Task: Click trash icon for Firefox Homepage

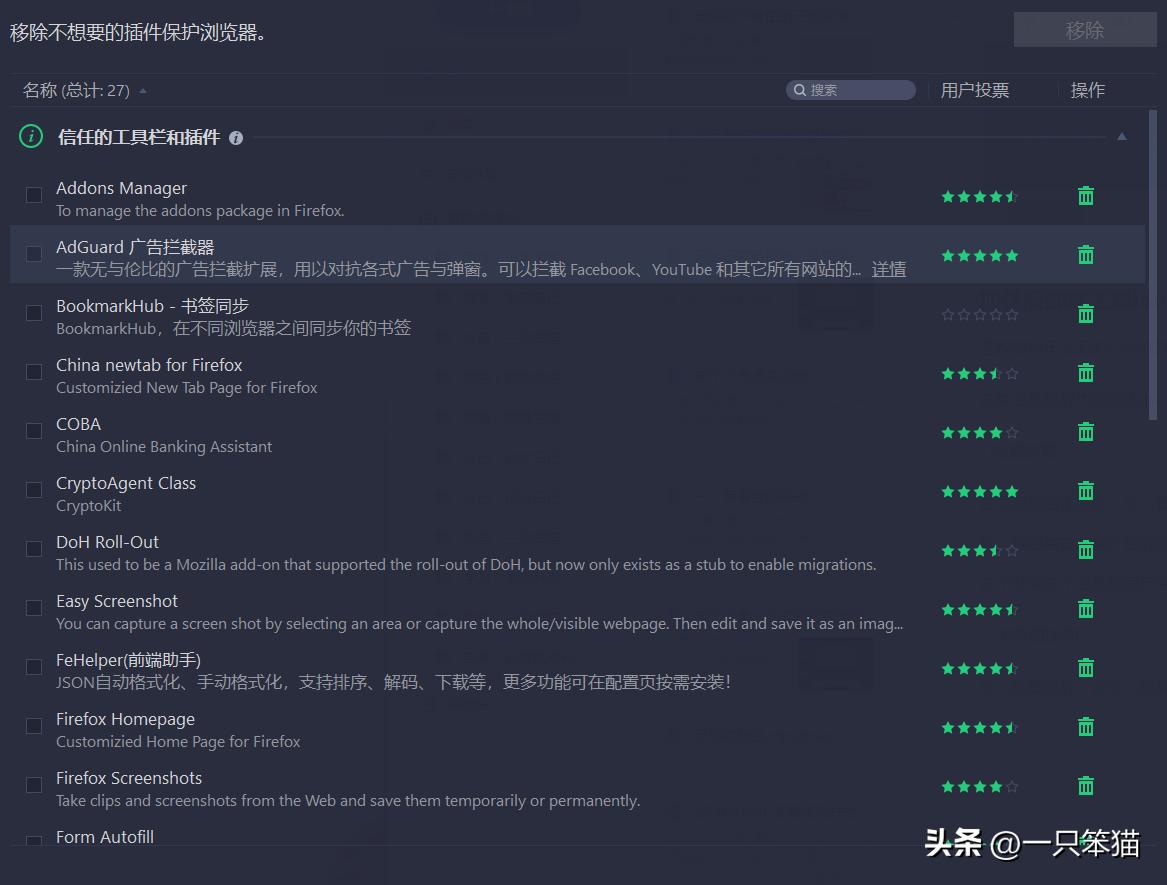Action: pyautogui.click(x=1086, y=726)
